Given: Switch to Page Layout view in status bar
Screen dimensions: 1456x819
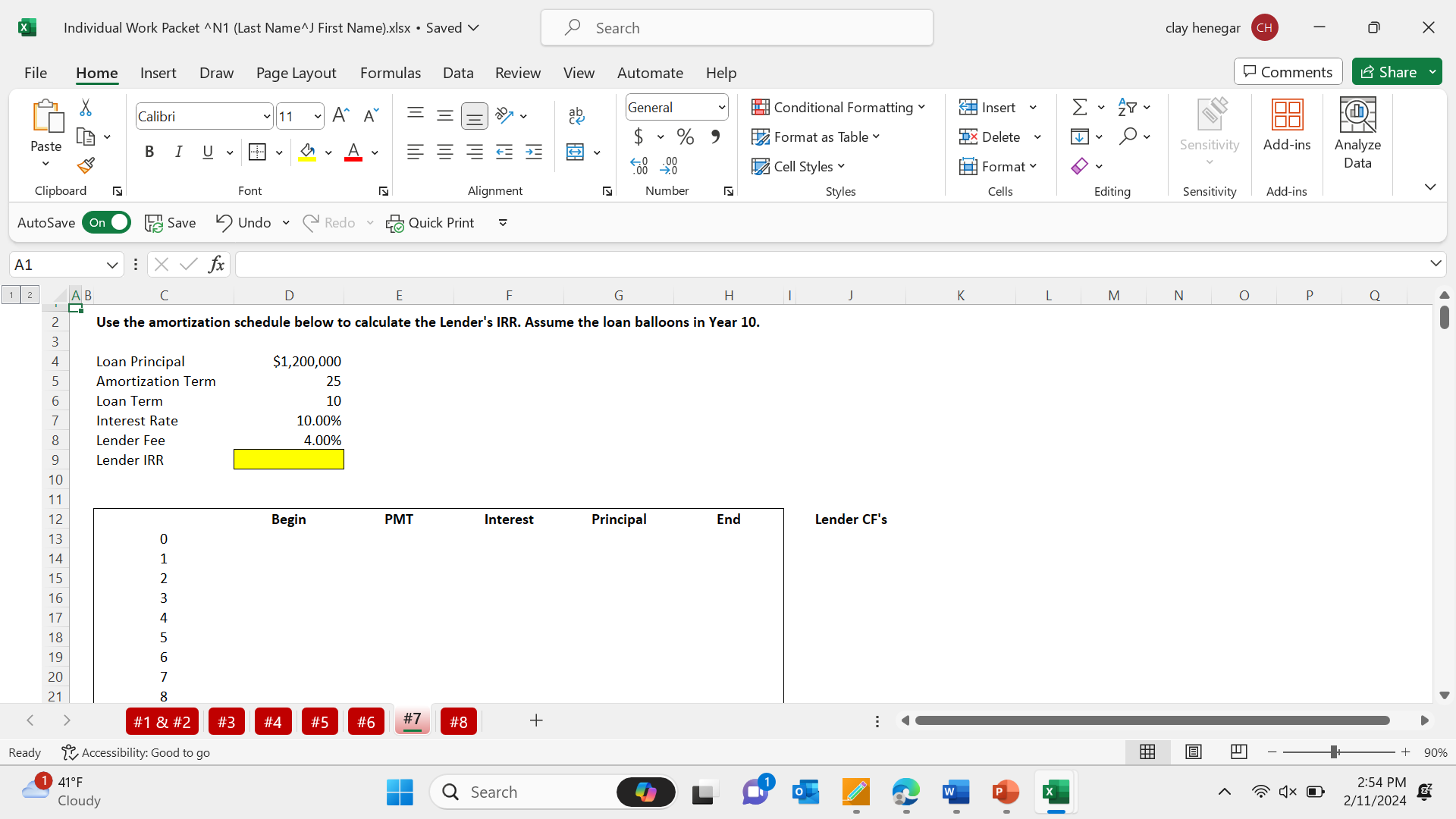Looking at the screenshot, I should click(x=1194, y=752).
